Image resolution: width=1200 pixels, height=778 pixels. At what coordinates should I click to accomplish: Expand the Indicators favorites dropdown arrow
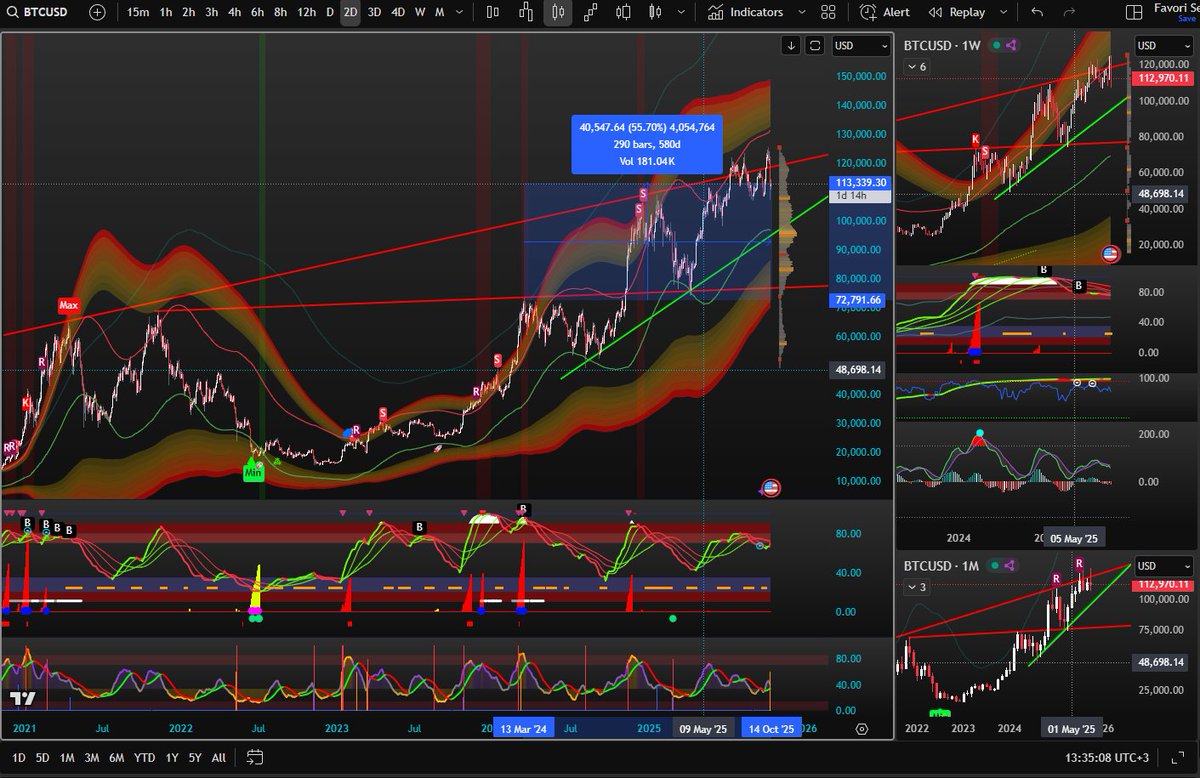801,12
